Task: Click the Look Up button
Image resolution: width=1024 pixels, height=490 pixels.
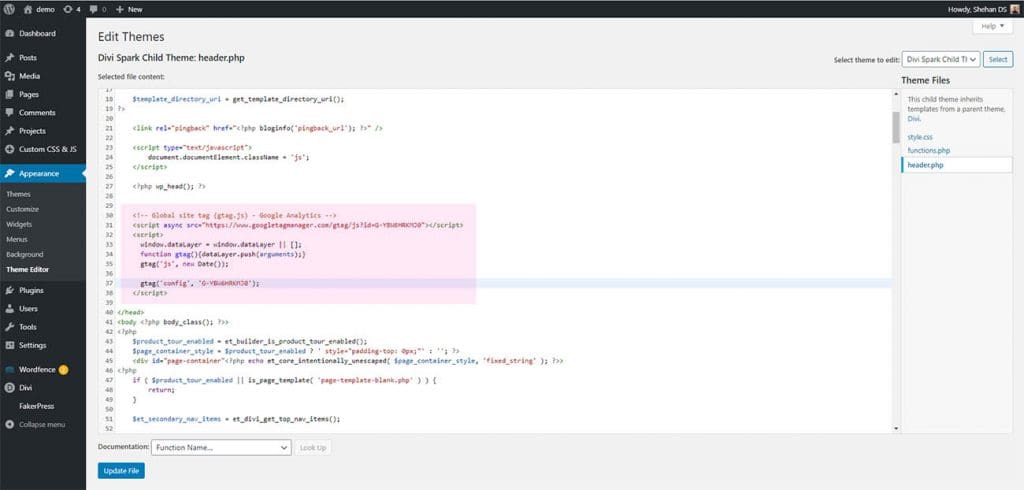Action: pos(313,448)
